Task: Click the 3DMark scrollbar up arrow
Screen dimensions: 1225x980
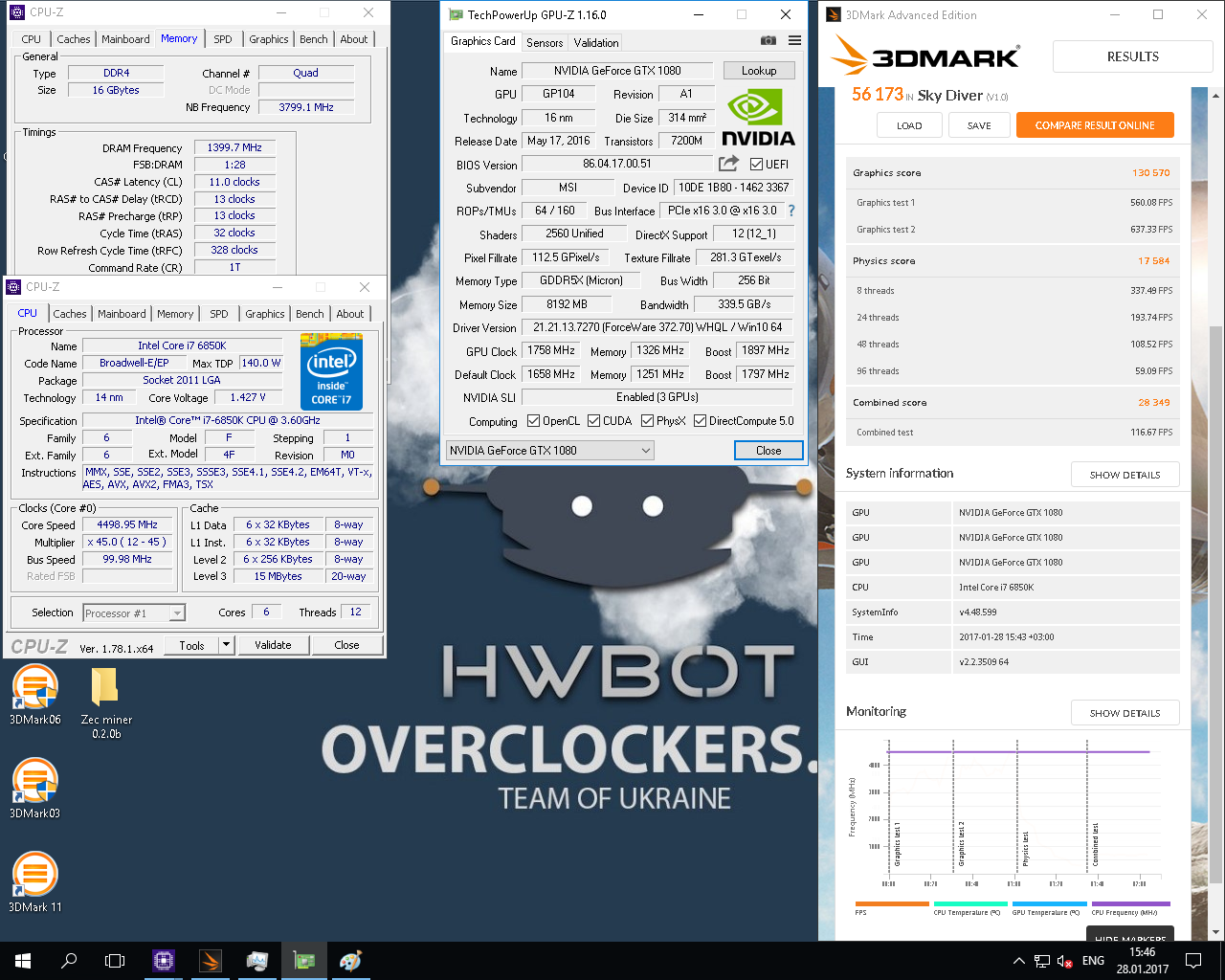Action: tap(1216, 96)
